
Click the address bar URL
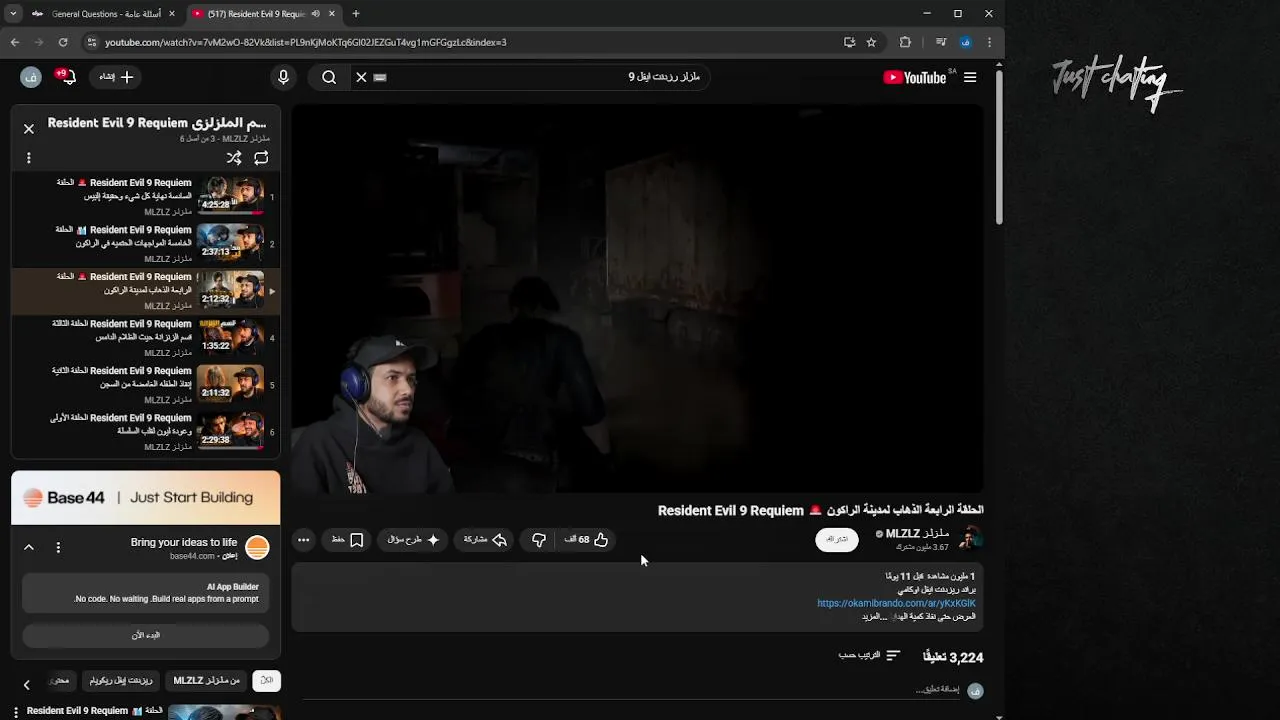click(306, 42)
